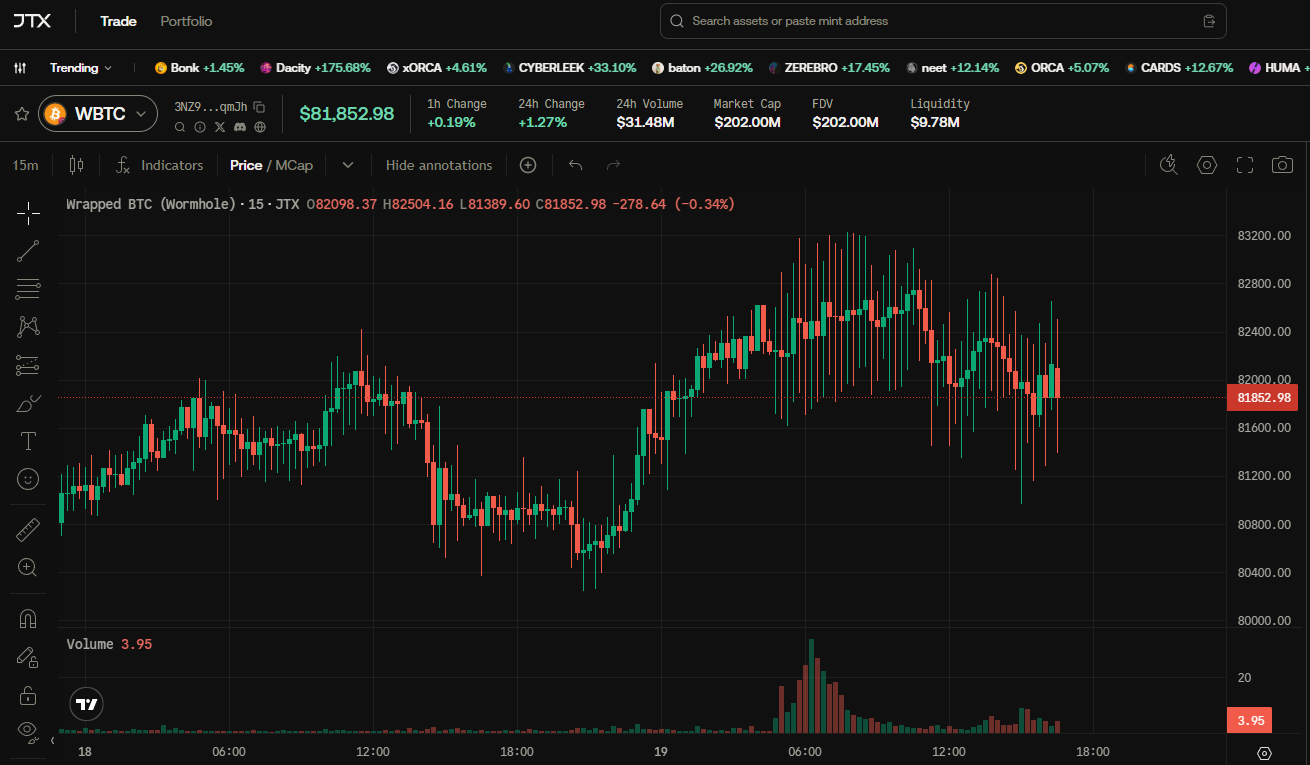Open the WBTC asset selector dropdown

click(98, 114)
